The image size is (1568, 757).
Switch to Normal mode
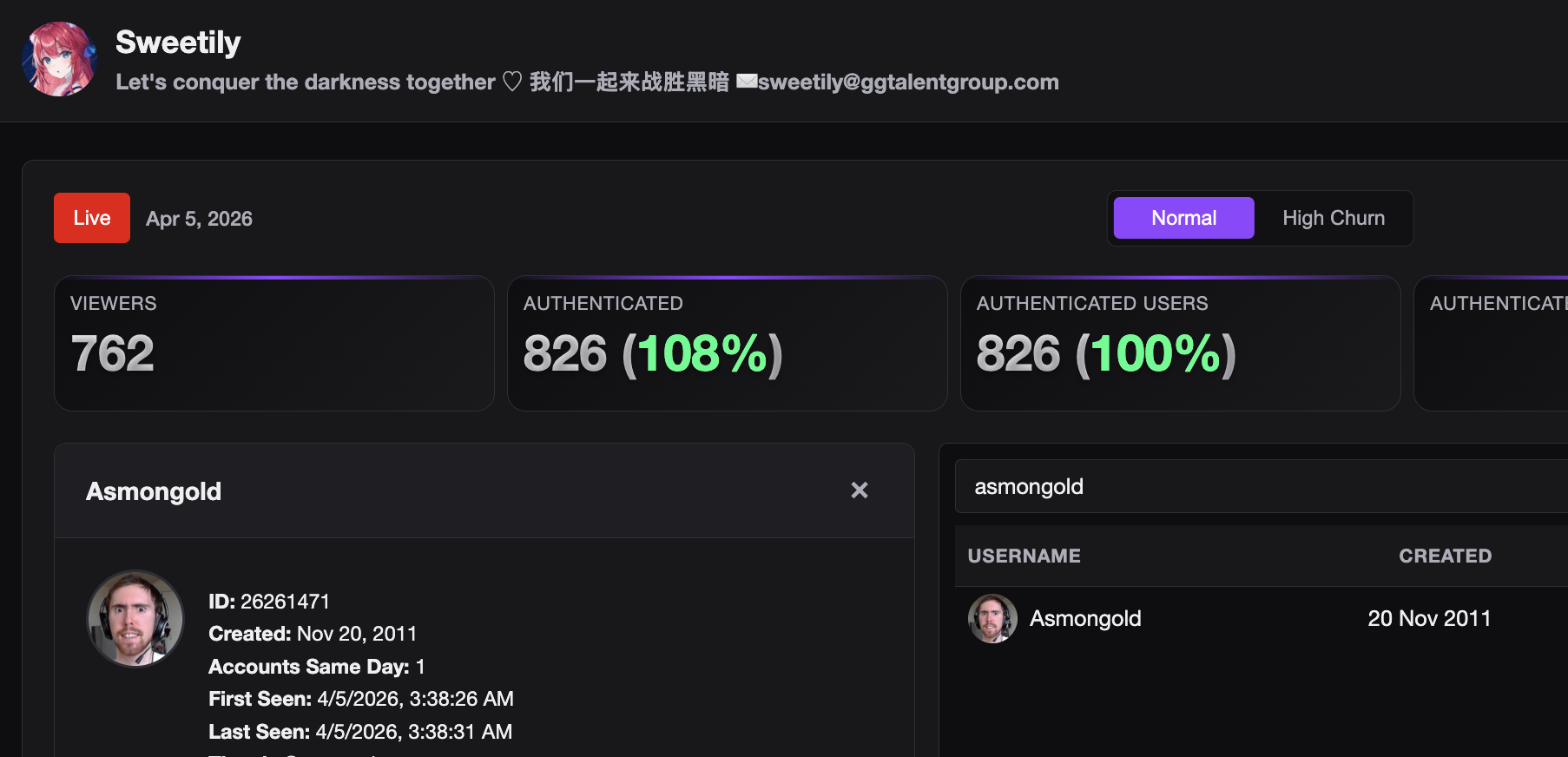(1183, 218)
